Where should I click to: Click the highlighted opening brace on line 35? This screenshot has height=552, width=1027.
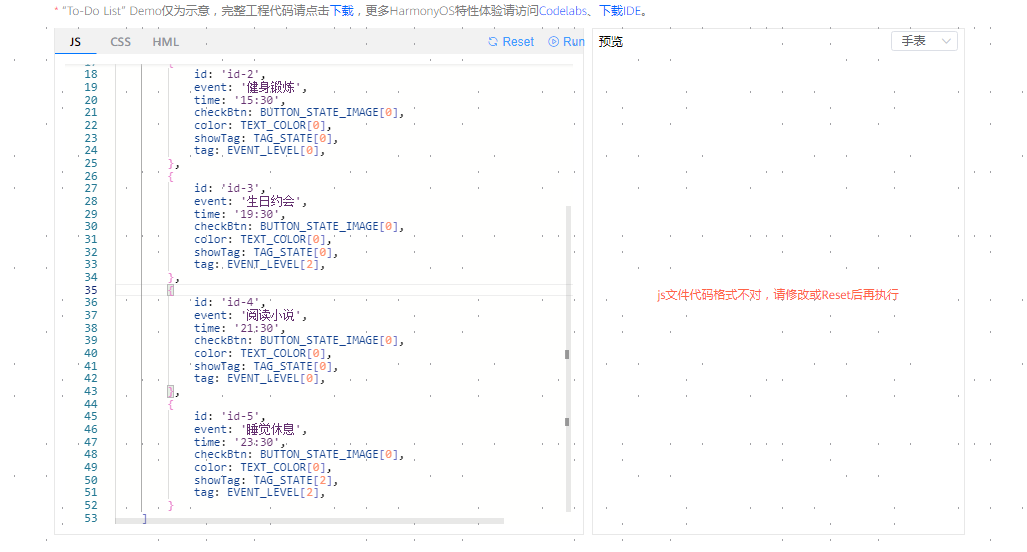click(170, 290)
